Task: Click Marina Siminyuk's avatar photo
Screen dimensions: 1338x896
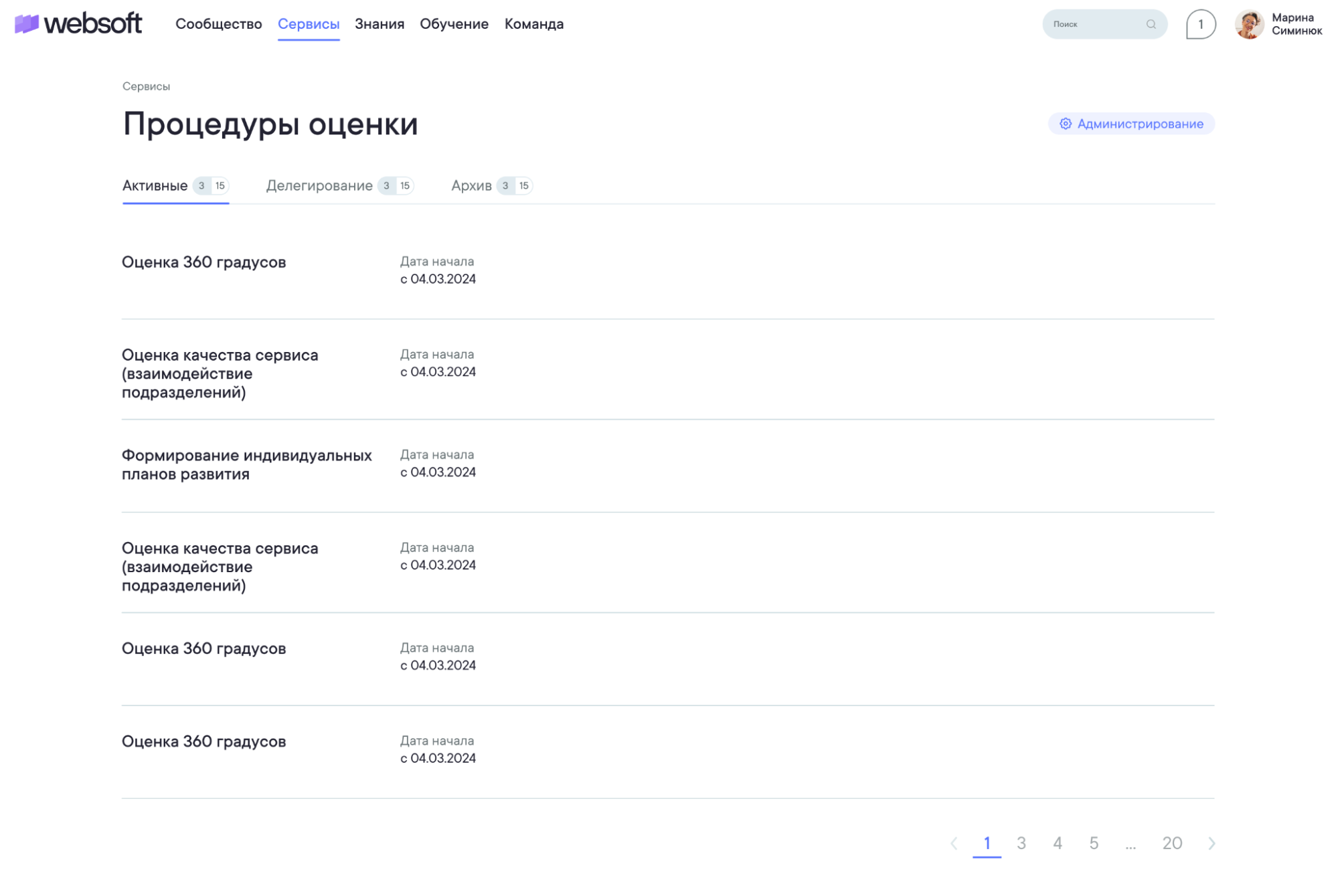Action: pyautogui.click(x=1248, y=25)
